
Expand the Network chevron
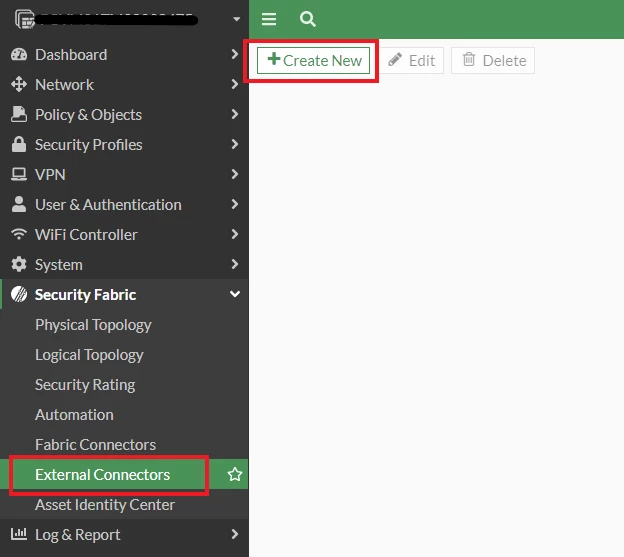[x=235, y=84]
